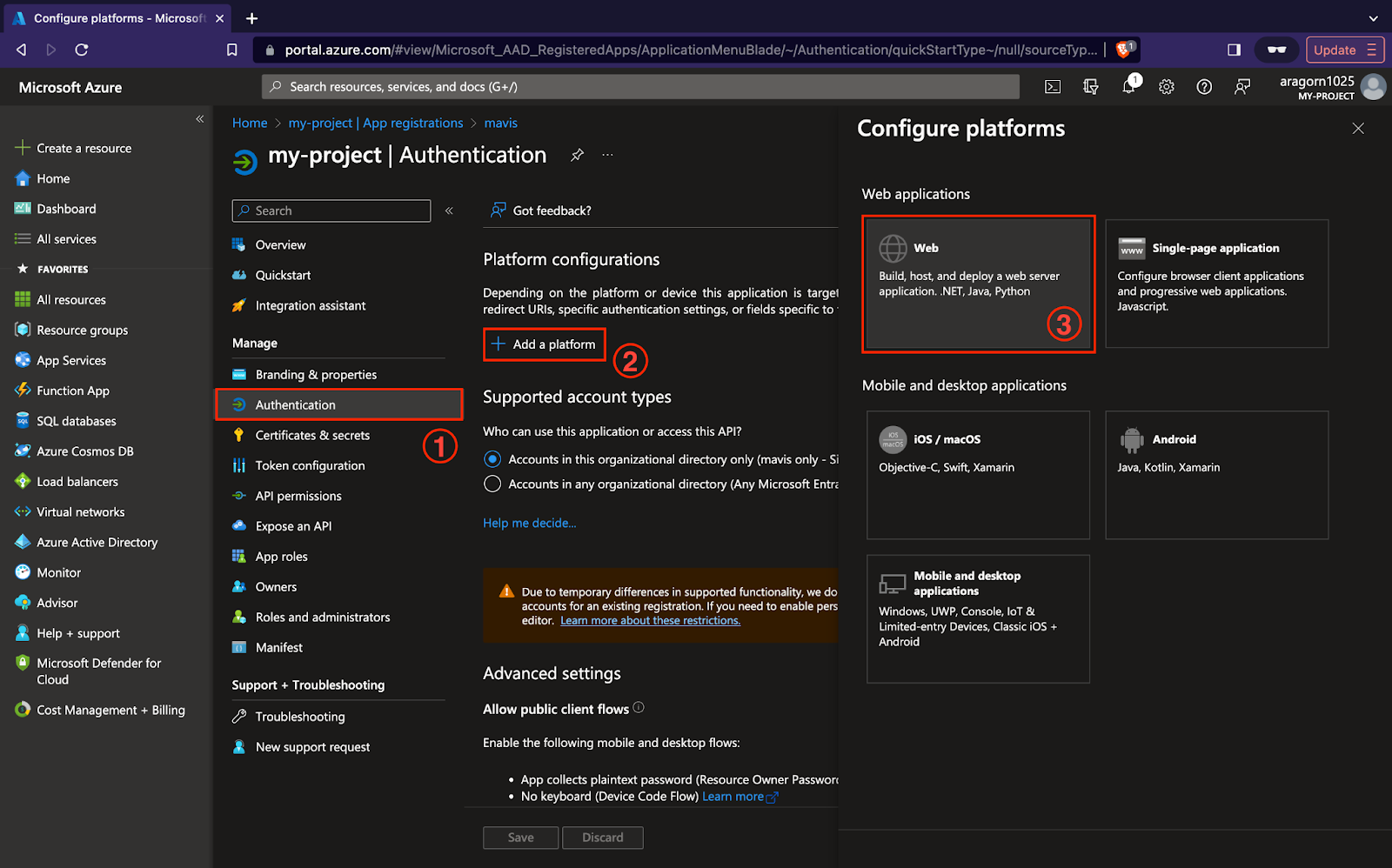The height and width of the screenshot is (868, 1392).
Task: Click browser reload icon
Action: pos(82,50)
